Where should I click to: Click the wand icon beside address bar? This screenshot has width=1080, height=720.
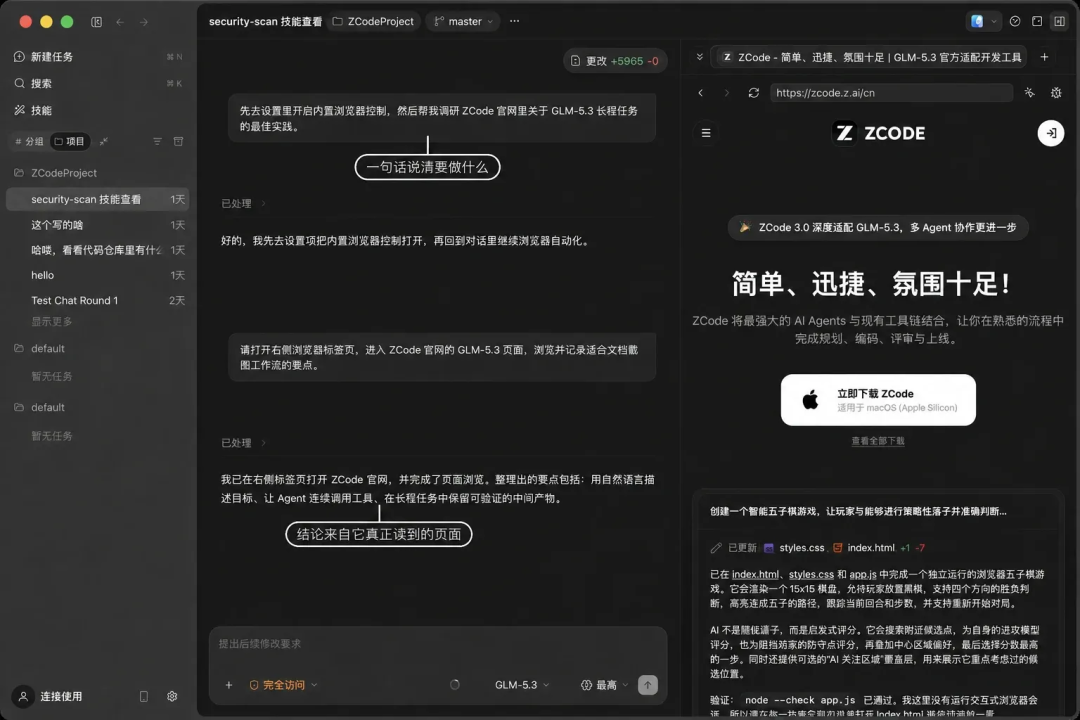tap(1030, 93)
